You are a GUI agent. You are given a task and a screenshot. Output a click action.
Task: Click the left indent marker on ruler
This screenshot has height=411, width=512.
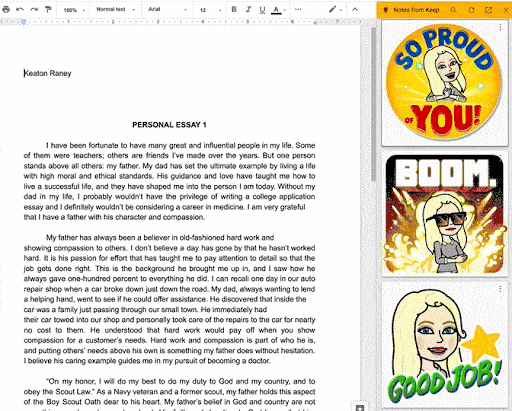click(23, 22)
